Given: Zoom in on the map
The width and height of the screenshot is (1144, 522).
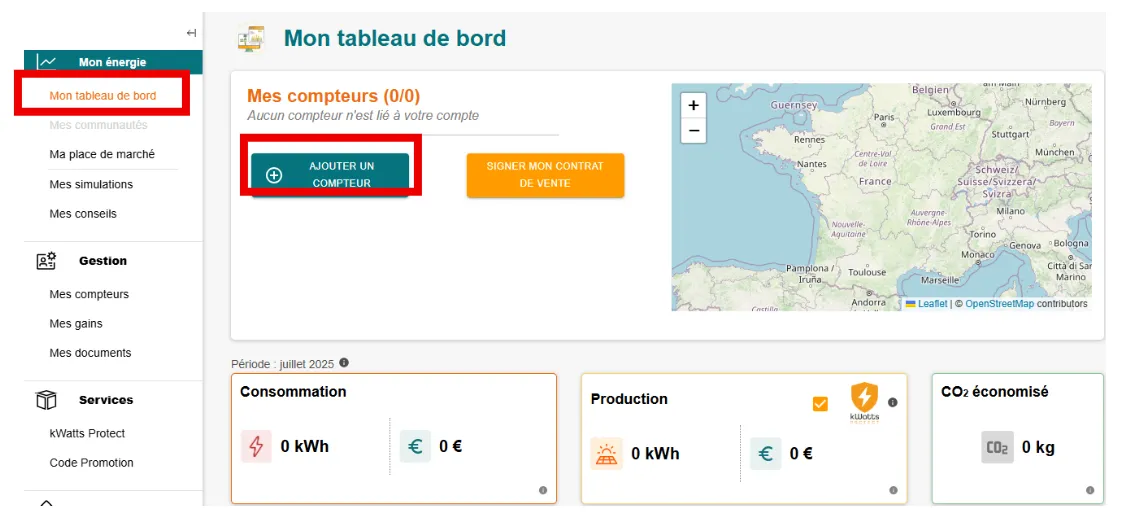Looking at the screenshot, I should (x=693, y=105).
